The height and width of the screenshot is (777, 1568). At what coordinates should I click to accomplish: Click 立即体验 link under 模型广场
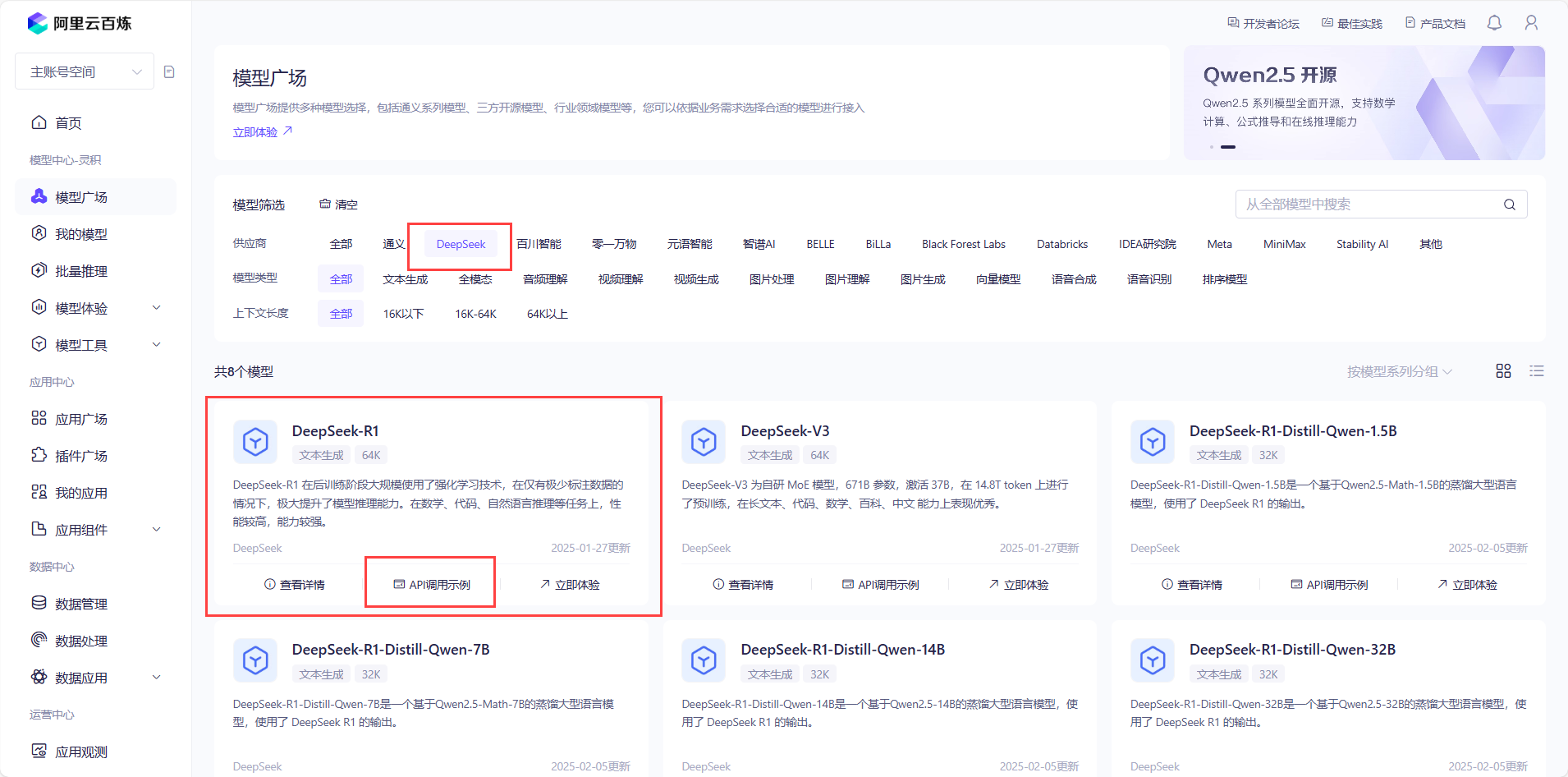(x=263, y=131)
